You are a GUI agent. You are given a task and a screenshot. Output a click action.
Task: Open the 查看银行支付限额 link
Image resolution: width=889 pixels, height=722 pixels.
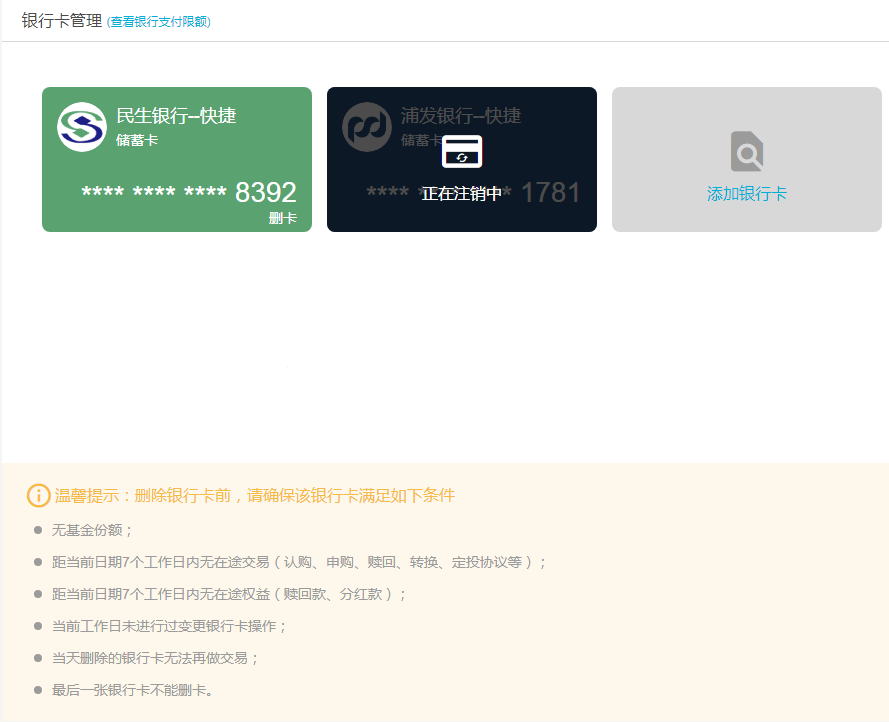pyautogui.click(x=159, y=22)
